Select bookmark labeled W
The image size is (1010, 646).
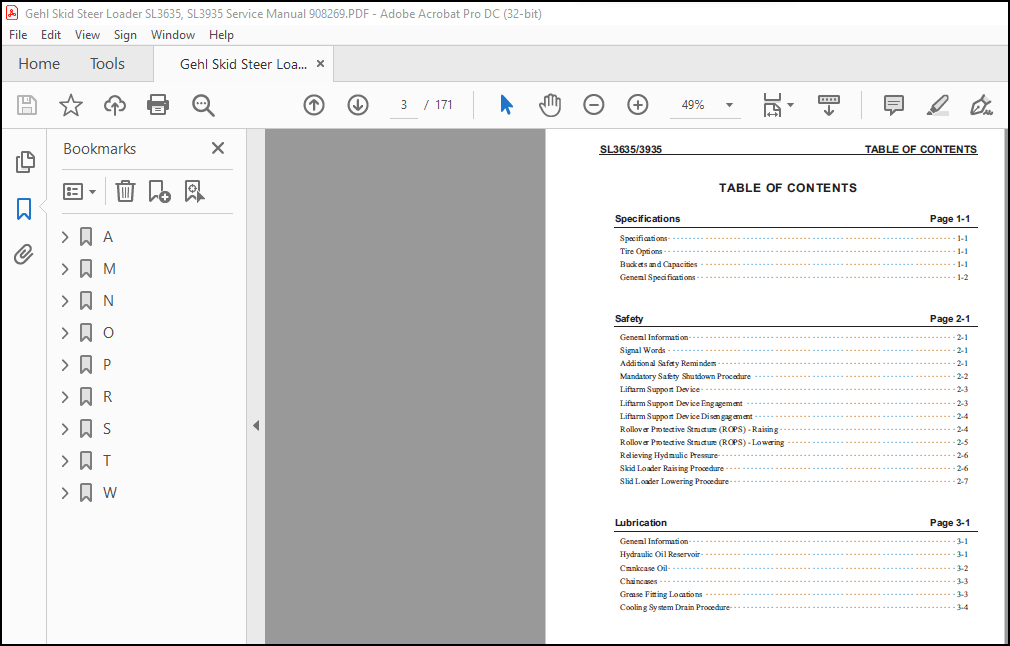pos(110,493)
